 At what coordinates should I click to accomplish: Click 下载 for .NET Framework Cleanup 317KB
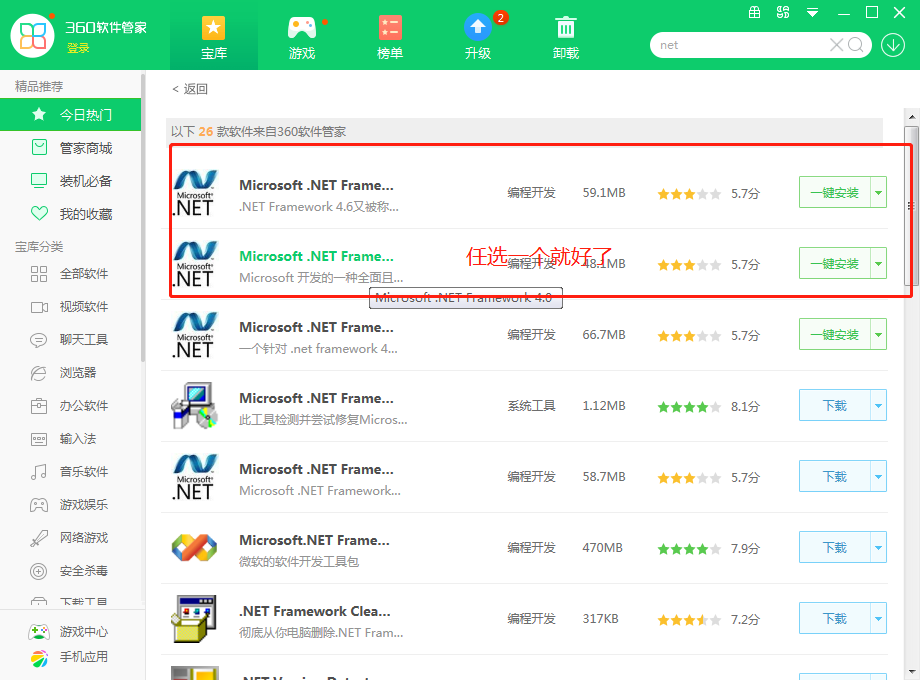point(834,618)
